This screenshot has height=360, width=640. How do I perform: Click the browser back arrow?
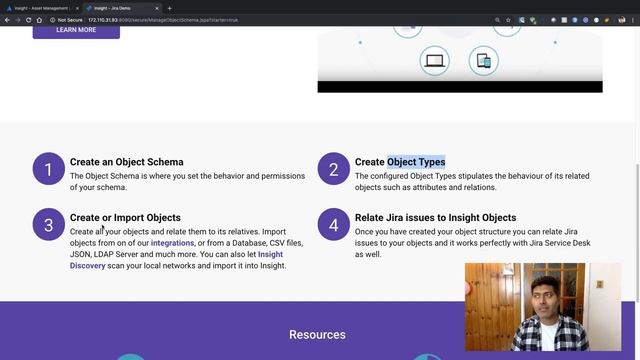pos(7,20)
